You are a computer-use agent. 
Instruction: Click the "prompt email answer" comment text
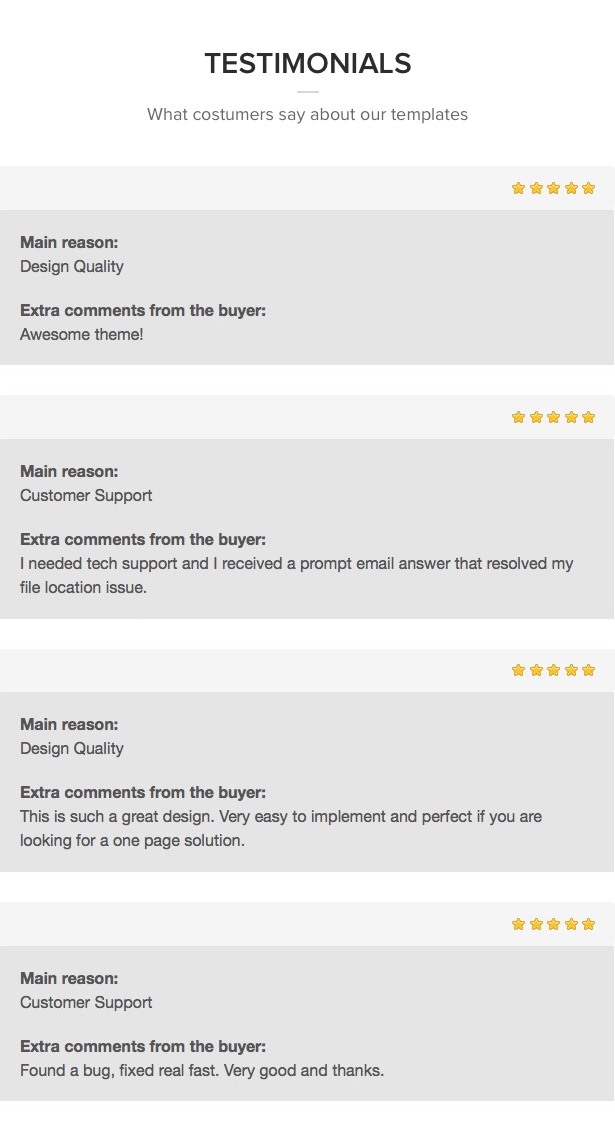point(296,564)
